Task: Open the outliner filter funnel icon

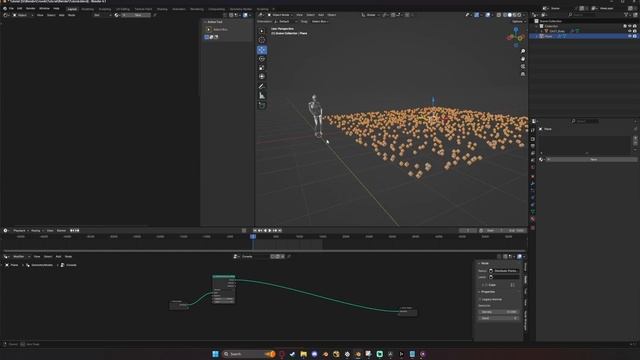Action: (x=627, y=15)
